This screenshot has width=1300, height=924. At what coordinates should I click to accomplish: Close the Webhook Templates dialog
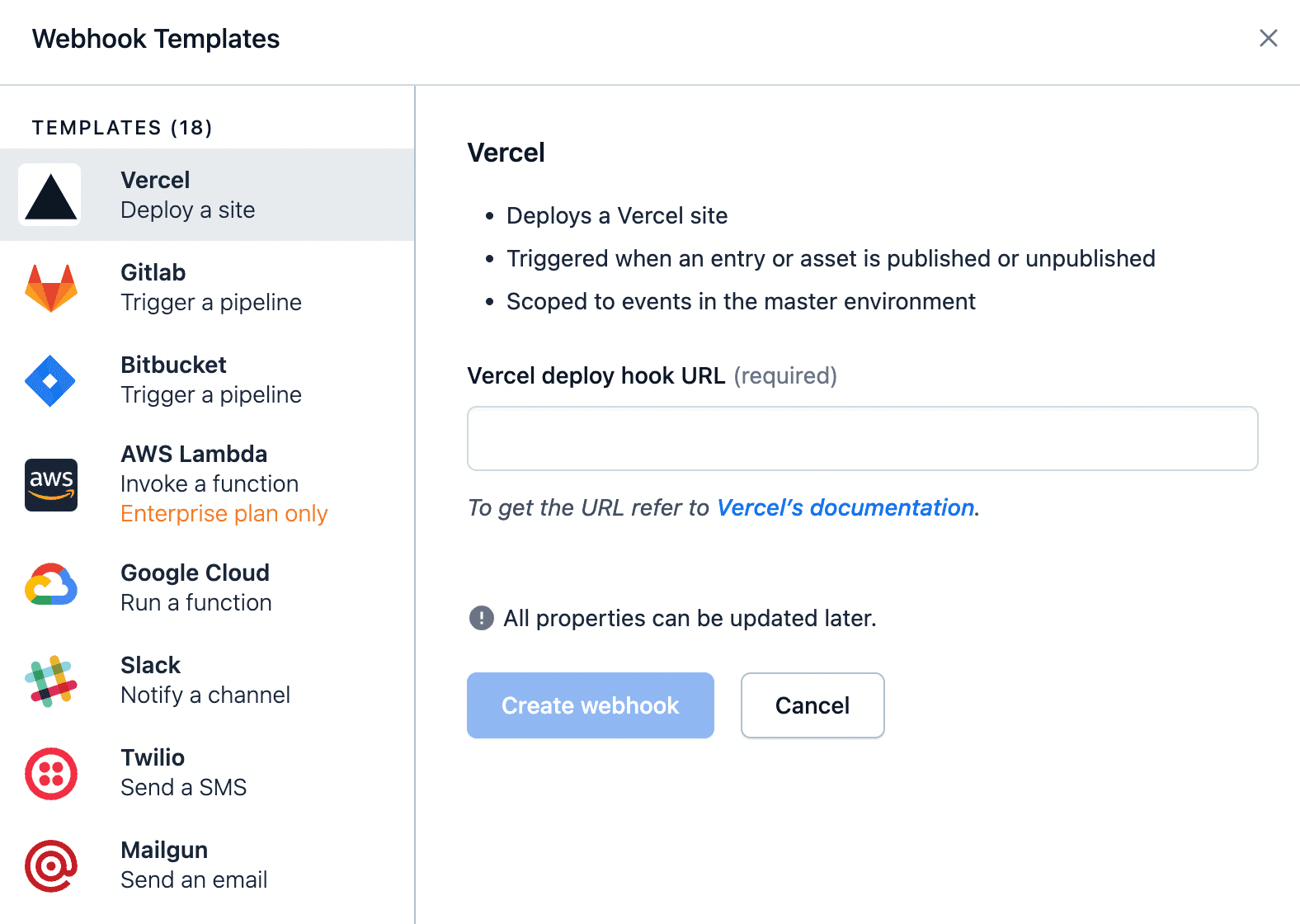click(x=1268, y=38)
